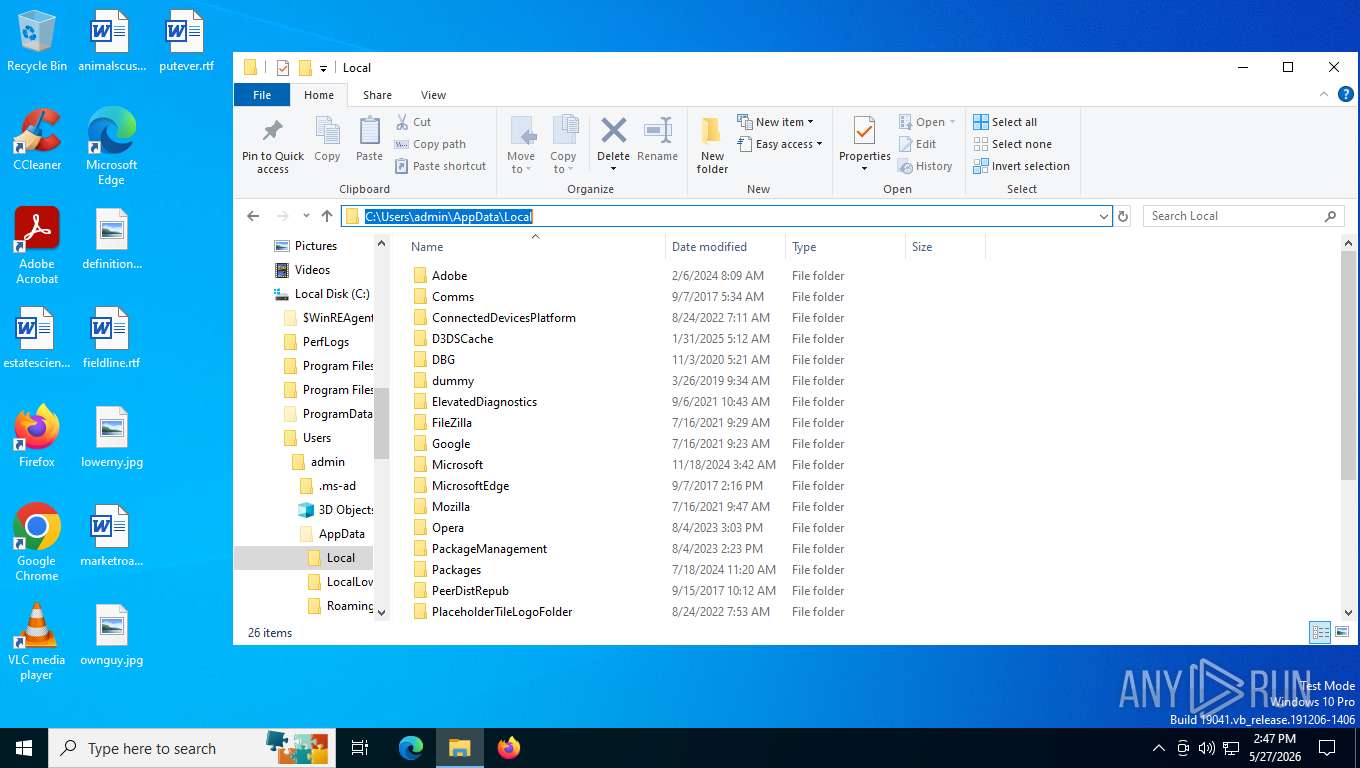This screenshot has height=768, width=1360.
Task: Open the File menu tab
Action: pyautogui.click(x=262, y=95)
